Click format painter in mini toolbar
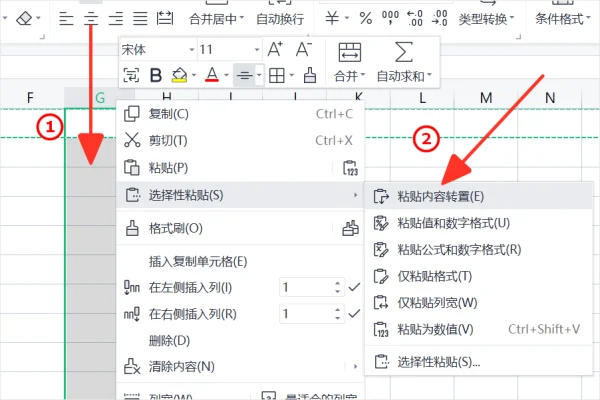This screenshot has height=400, width=600. [310, 75]
